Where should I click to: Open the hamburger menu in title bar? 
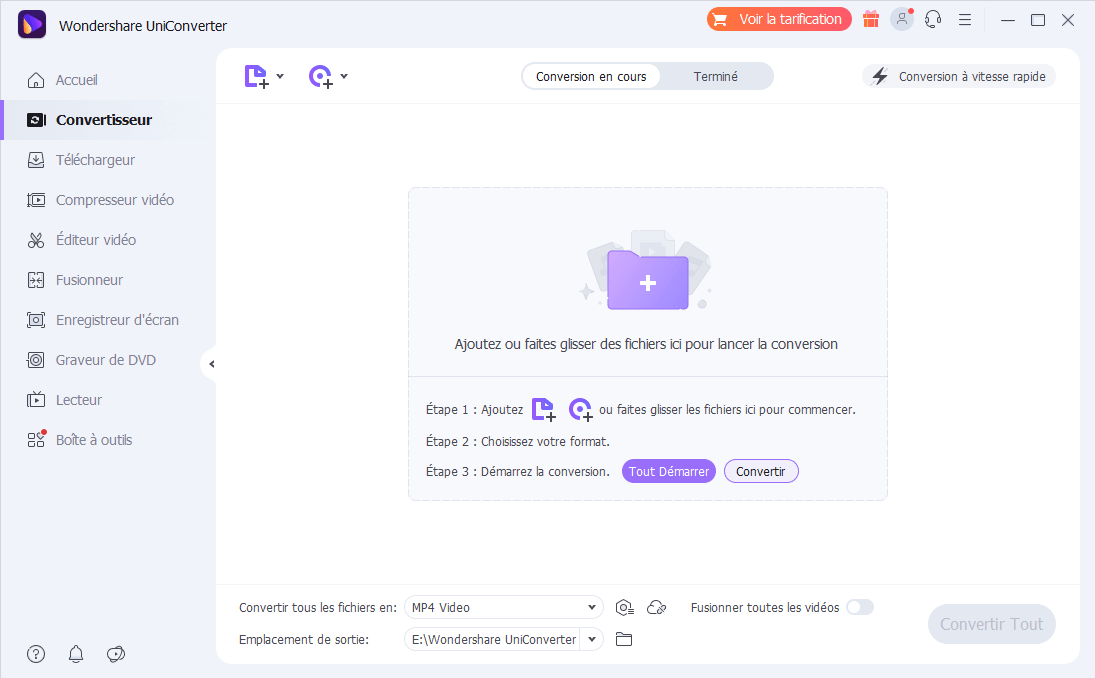coord(964,19)
